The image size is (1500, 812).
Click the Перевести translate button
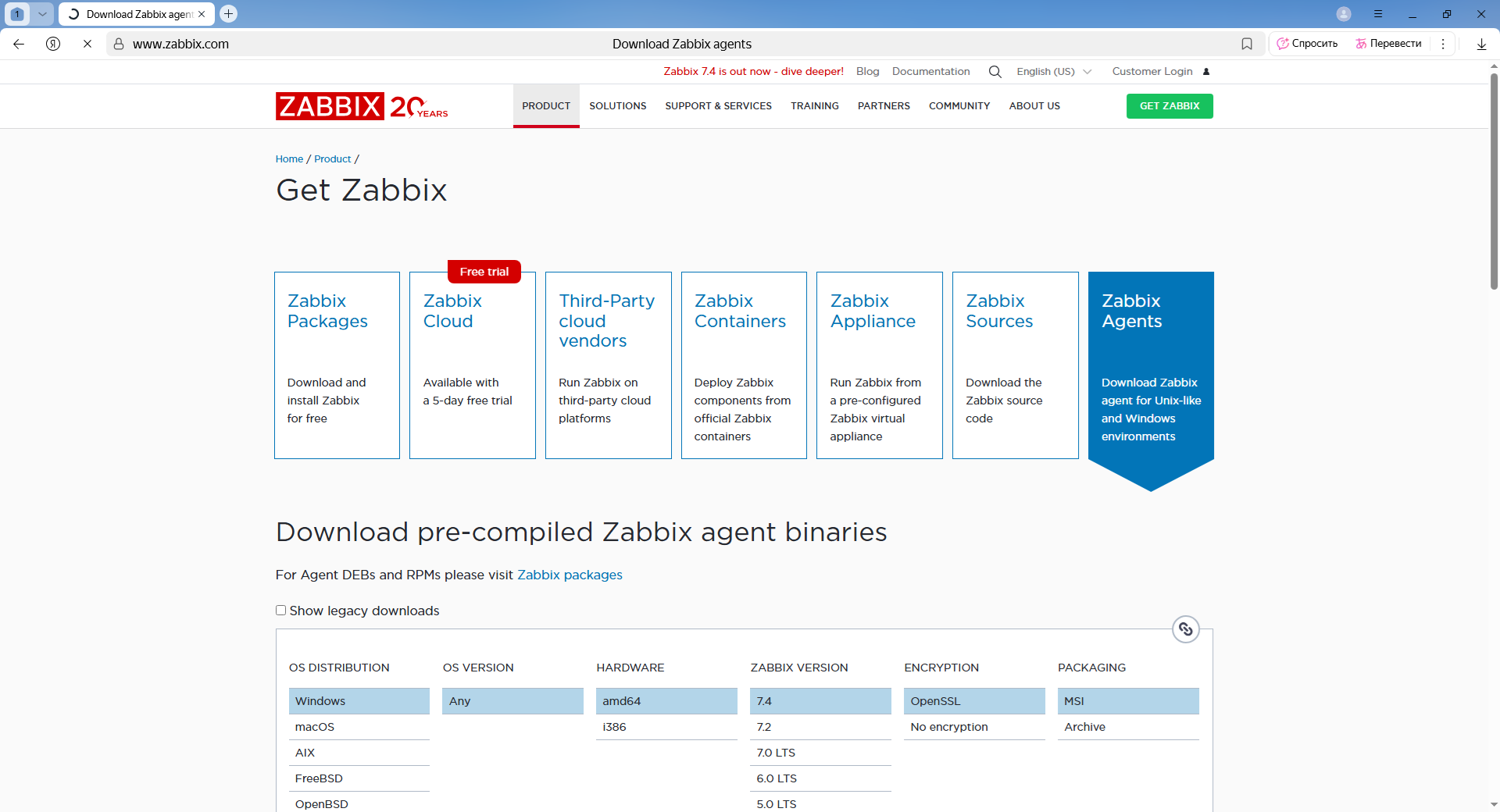click(1388, 44)
